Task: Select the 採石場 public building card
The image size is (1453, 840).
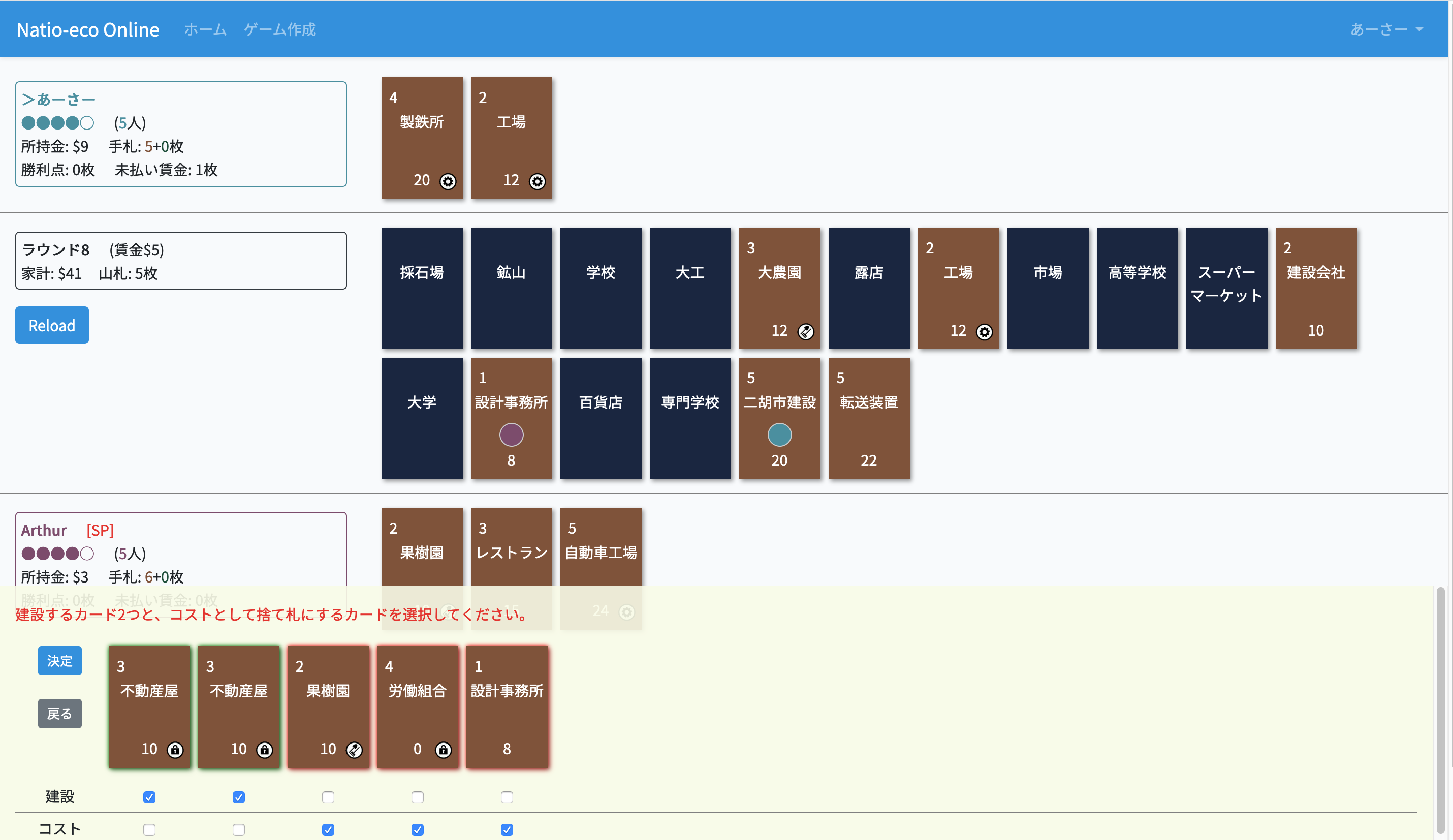Action: point(422,287)
